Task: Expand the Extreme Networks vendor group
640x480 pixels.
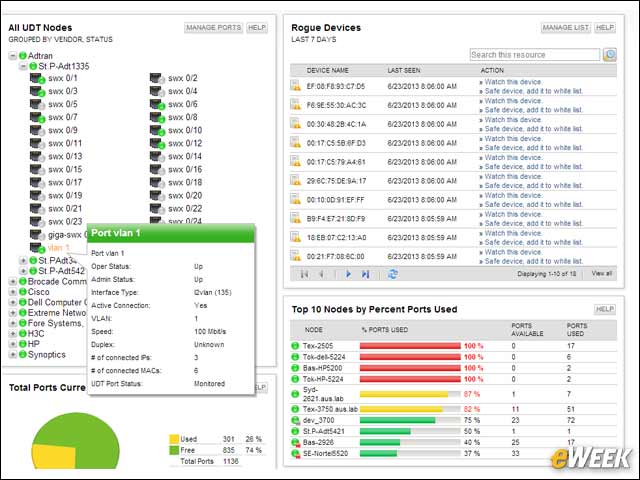Action: click(x=13, y=313)
